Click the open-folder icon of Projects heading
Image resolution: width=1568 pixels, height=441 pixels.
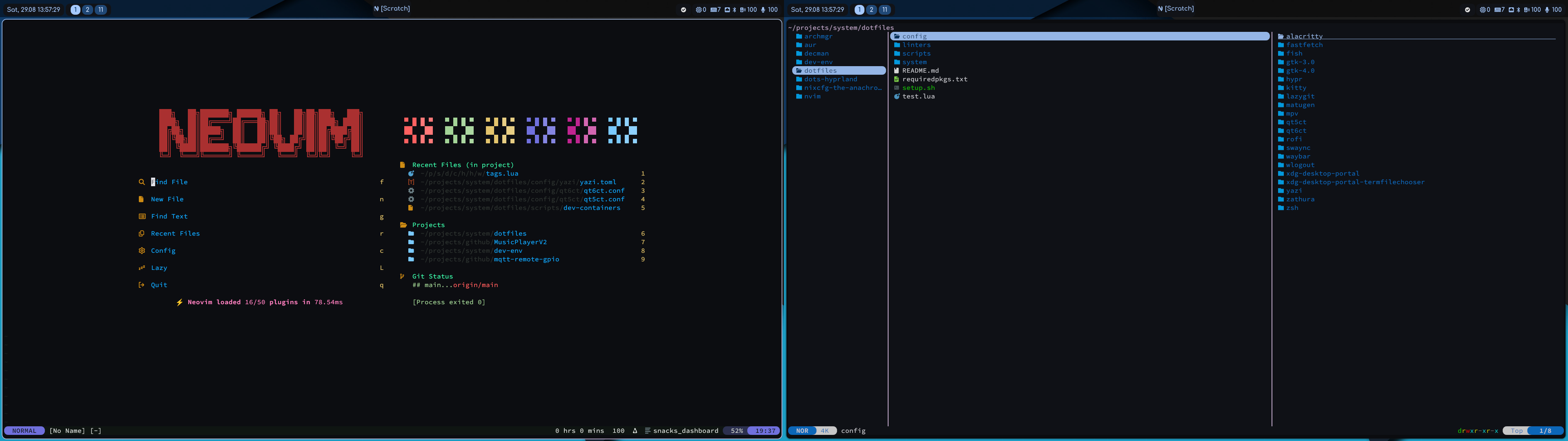(403, 225)
